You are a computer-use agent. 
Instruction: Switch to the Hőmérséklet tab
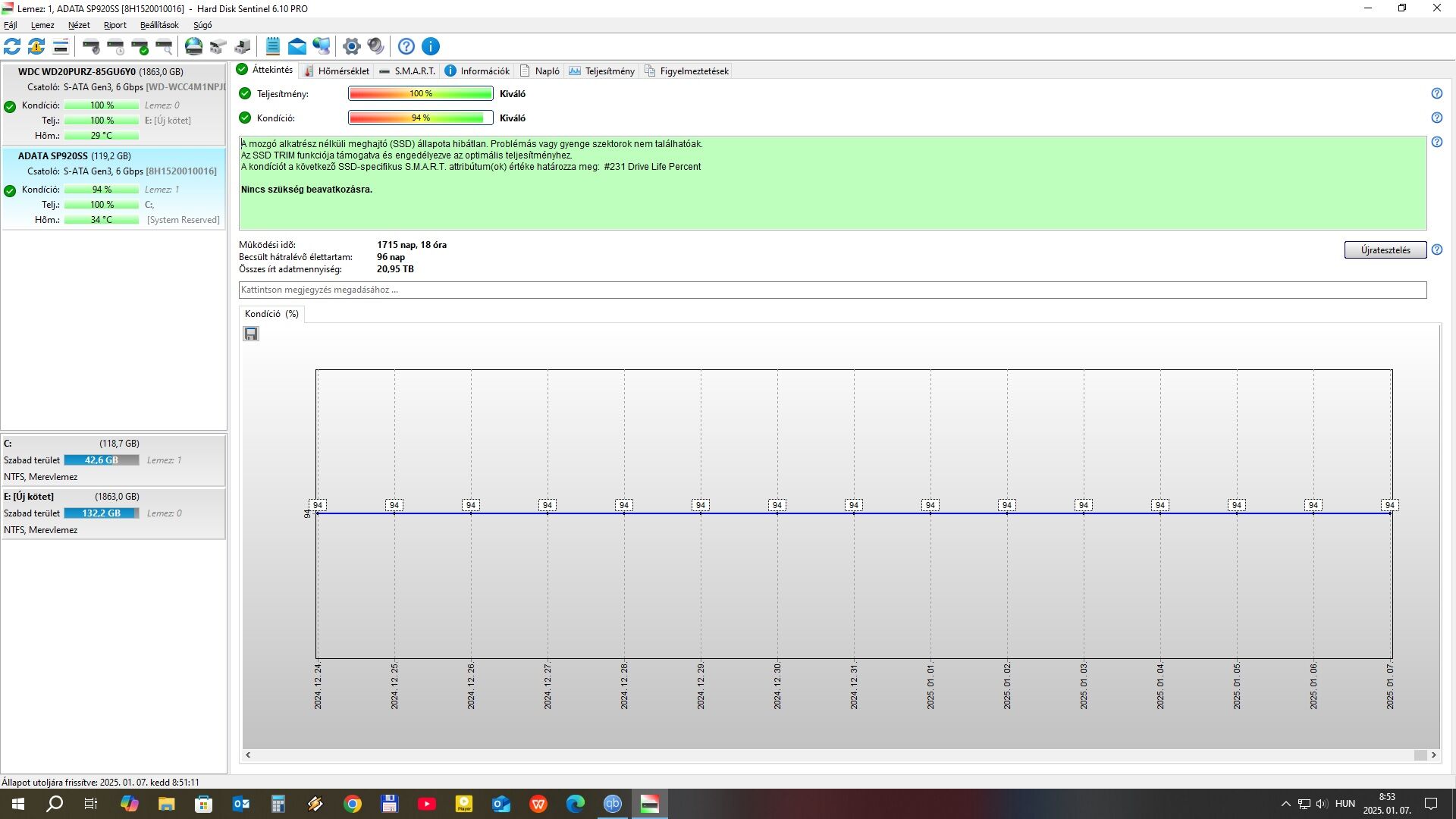pos(336,71)
